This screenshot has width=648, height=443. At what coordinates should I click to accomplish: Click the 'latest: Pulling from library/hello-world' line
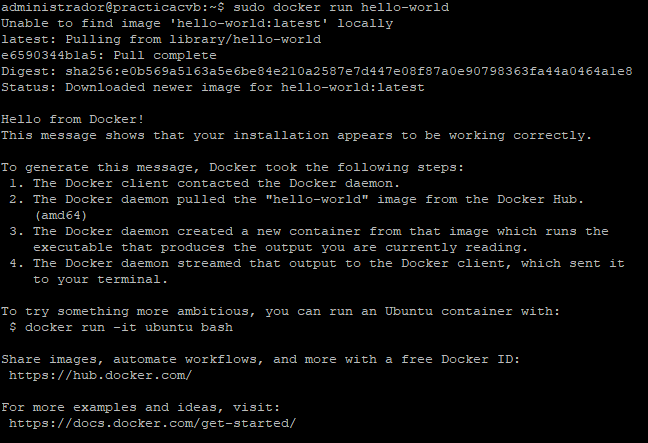click(x=161, y=40)
